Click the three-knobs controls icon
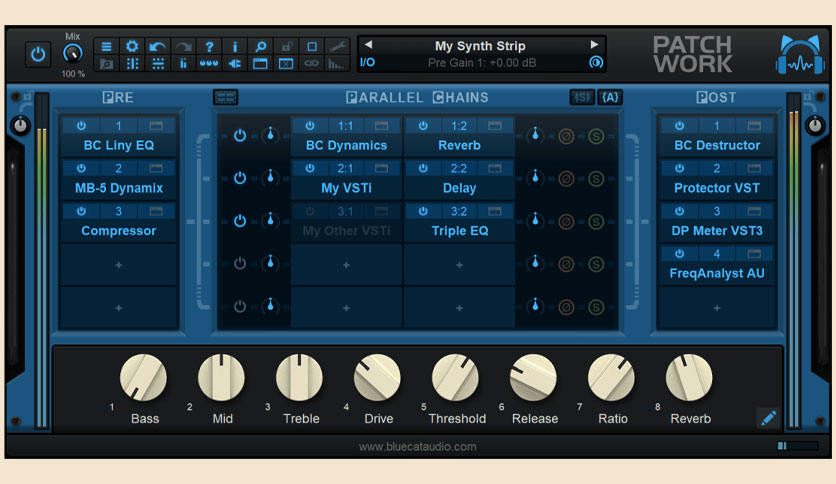836x484 pixels. click(209, 64)
